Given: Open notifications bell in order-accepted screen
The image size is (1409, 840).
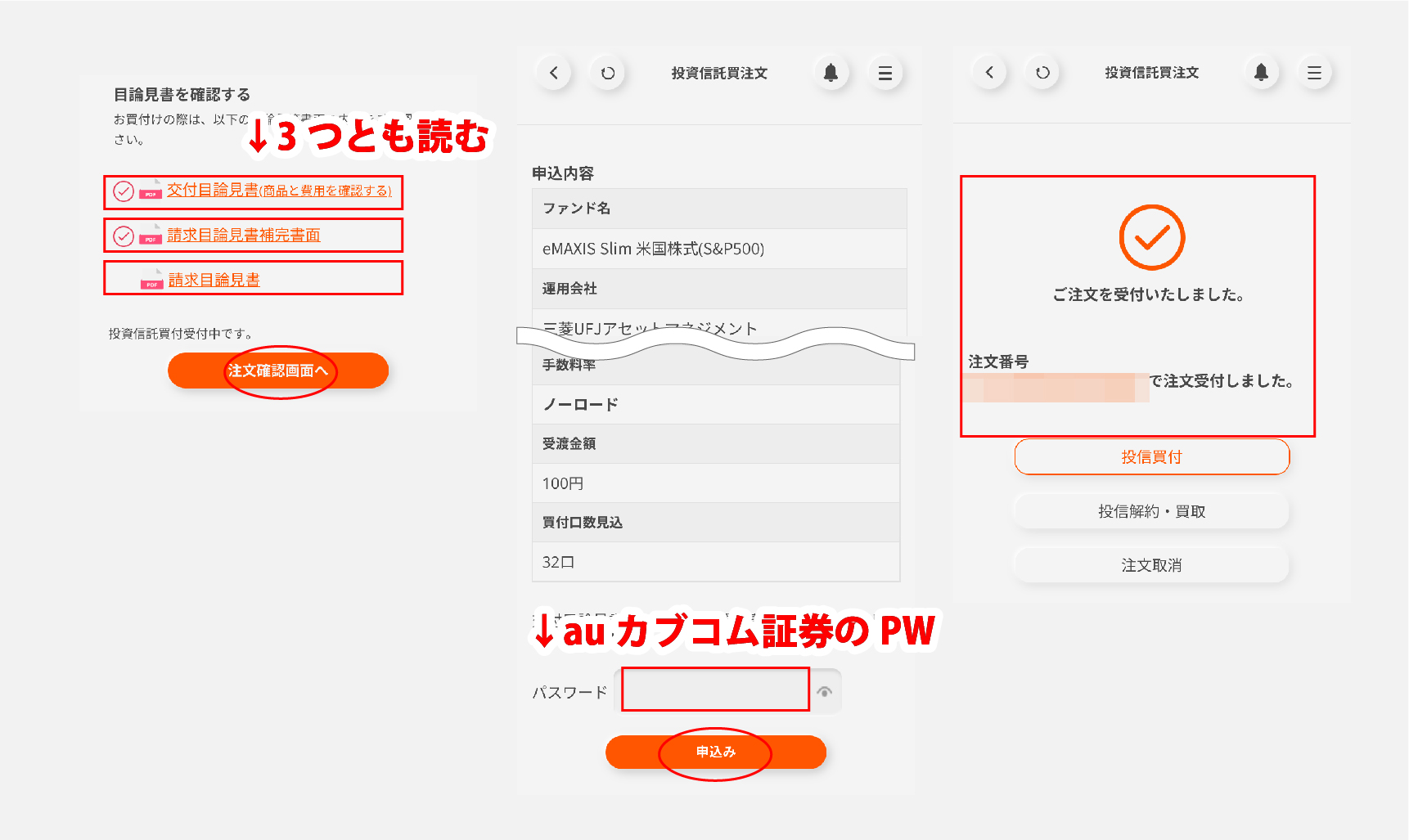Looking at the screenshot, I should [1261, 72].
